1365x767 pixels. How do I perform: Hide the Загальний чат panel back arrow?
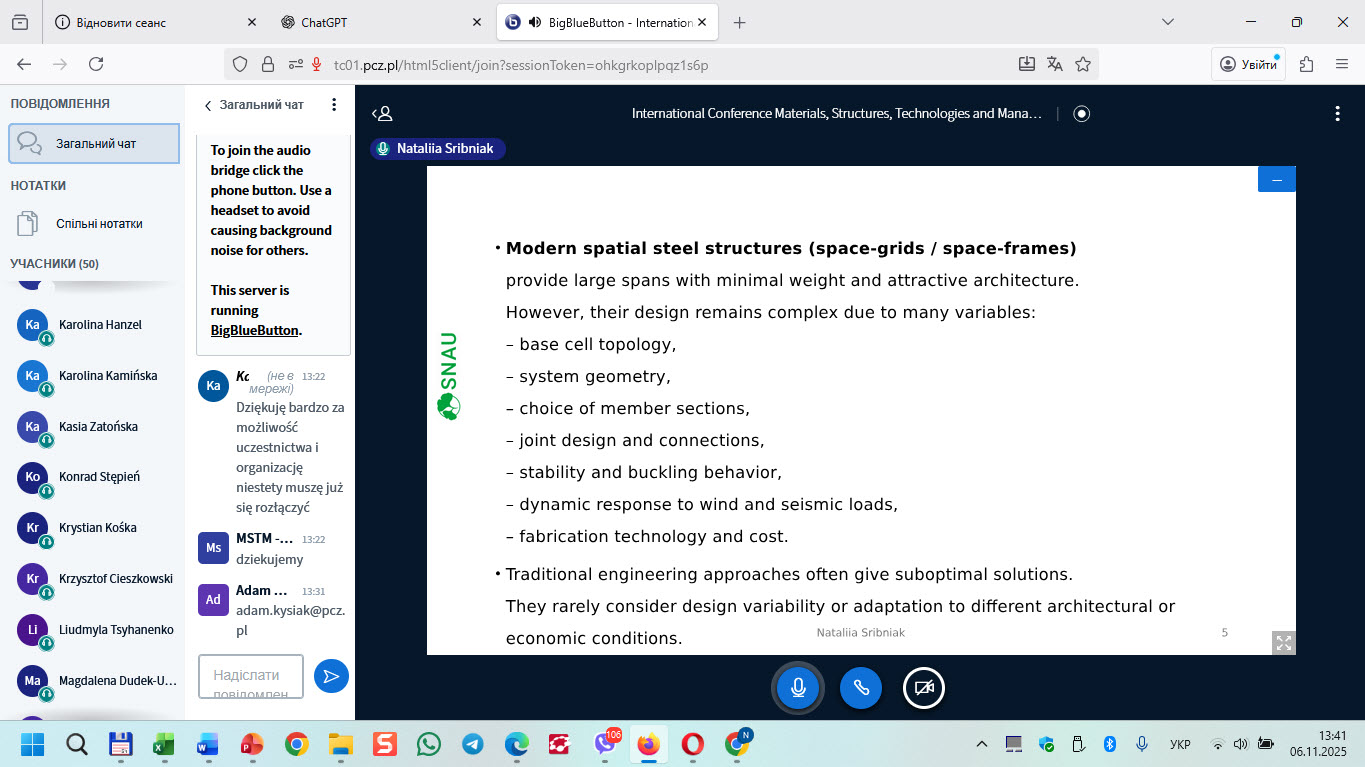click(208, 106)
